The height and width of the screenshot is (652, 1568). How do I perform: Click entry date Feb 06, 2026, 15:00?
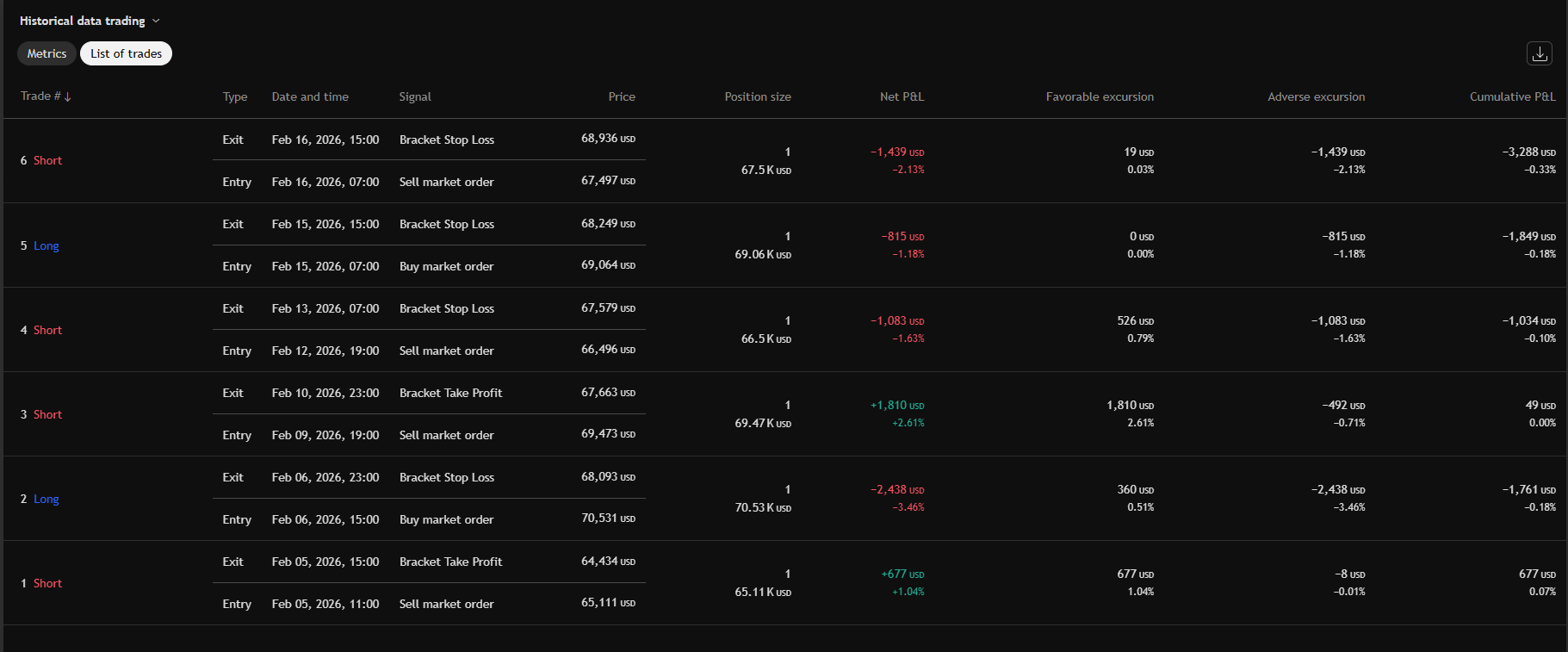[325, 519]
